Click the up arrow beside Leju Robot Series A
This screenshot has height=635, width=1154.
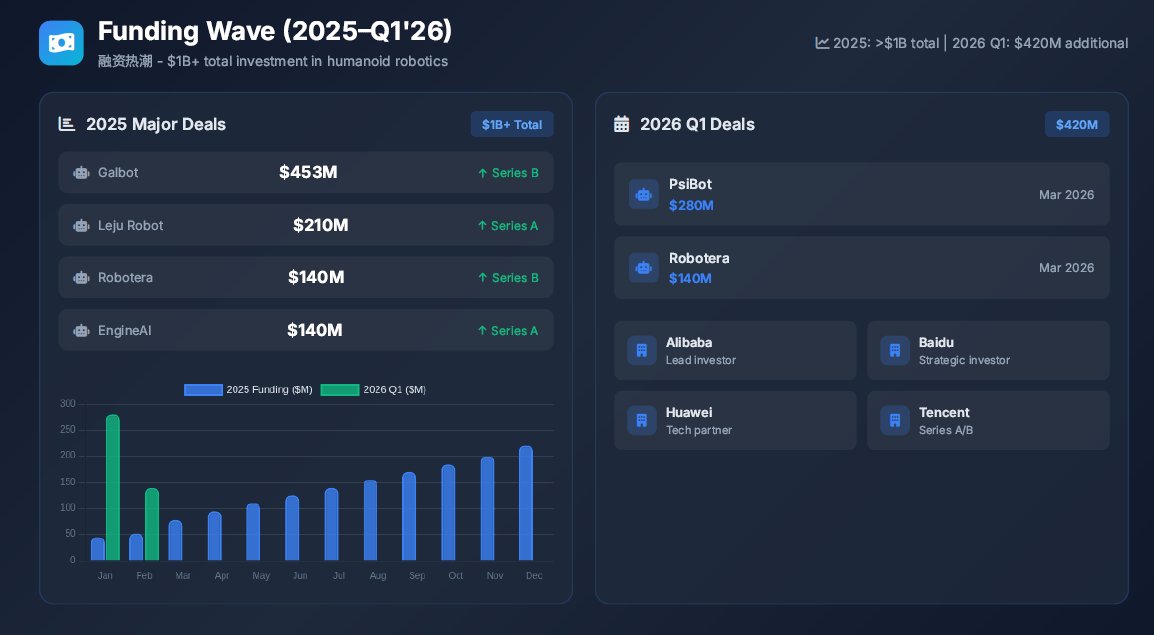point(482,226)
